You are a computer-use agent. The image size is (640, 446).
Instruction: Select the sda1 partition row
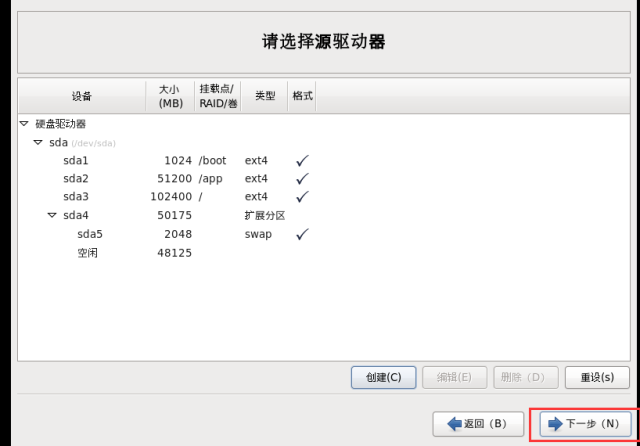pos(324,160)
